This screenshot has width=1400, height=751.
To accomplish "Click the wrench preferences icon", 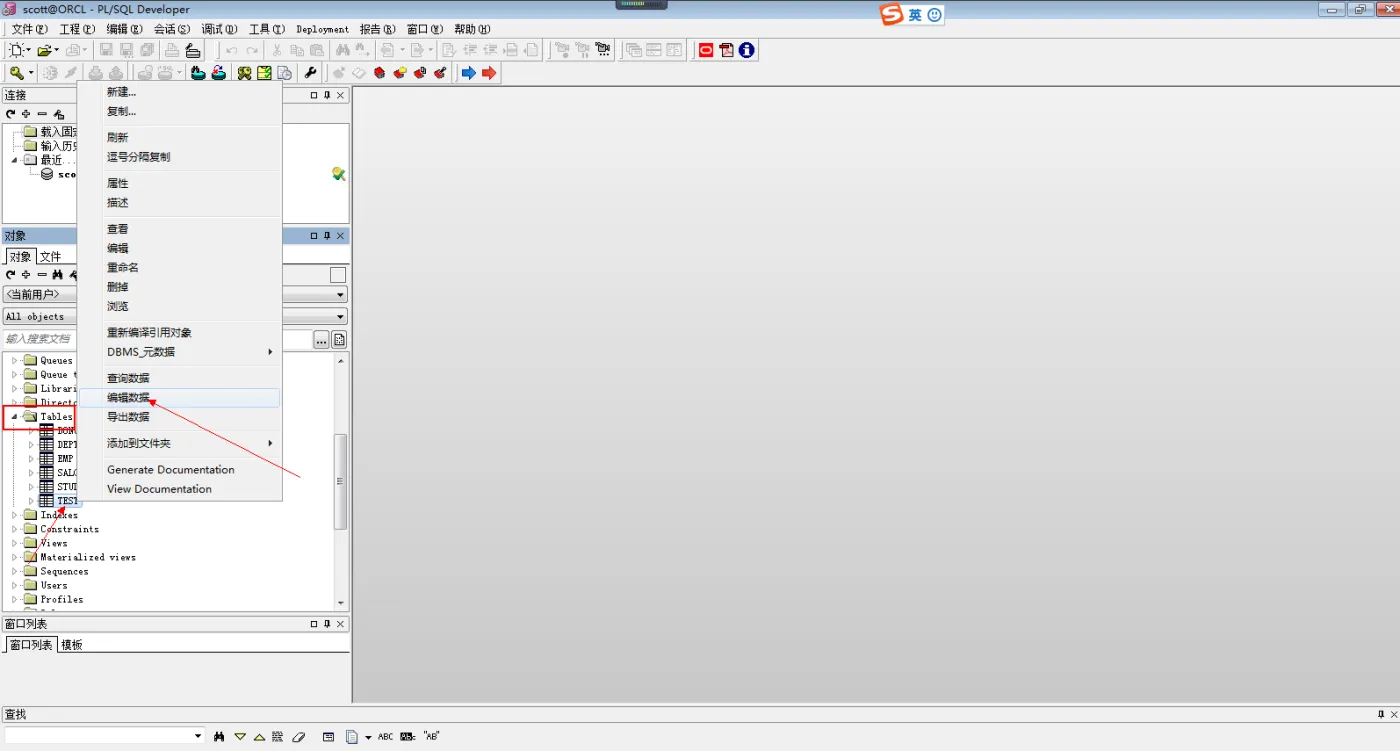I will click(310, 73).
